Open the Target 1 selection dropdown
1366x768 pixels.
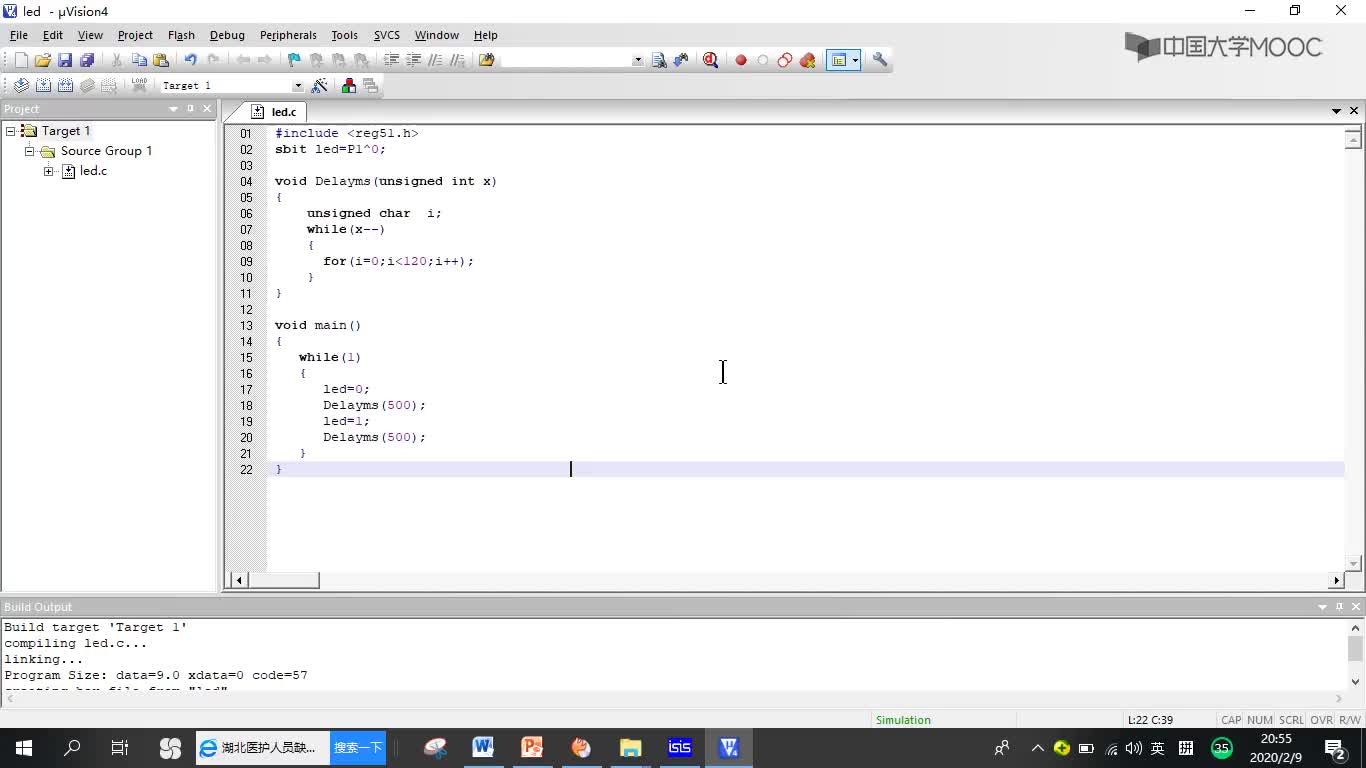(297, 86)
